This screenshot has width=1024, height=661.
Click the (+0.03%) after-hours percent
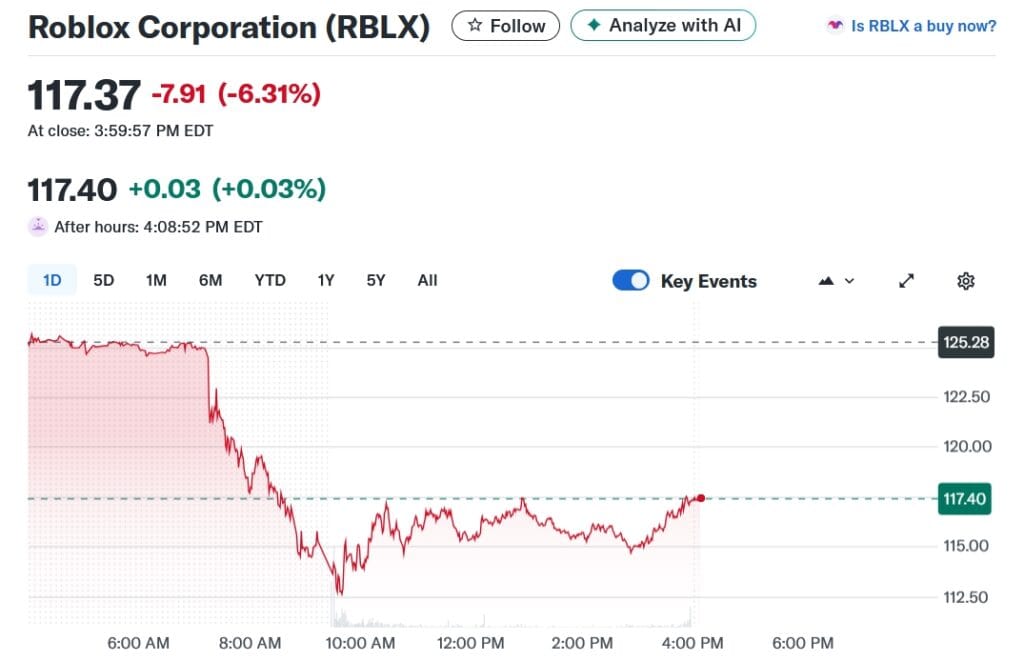[269, 189]
